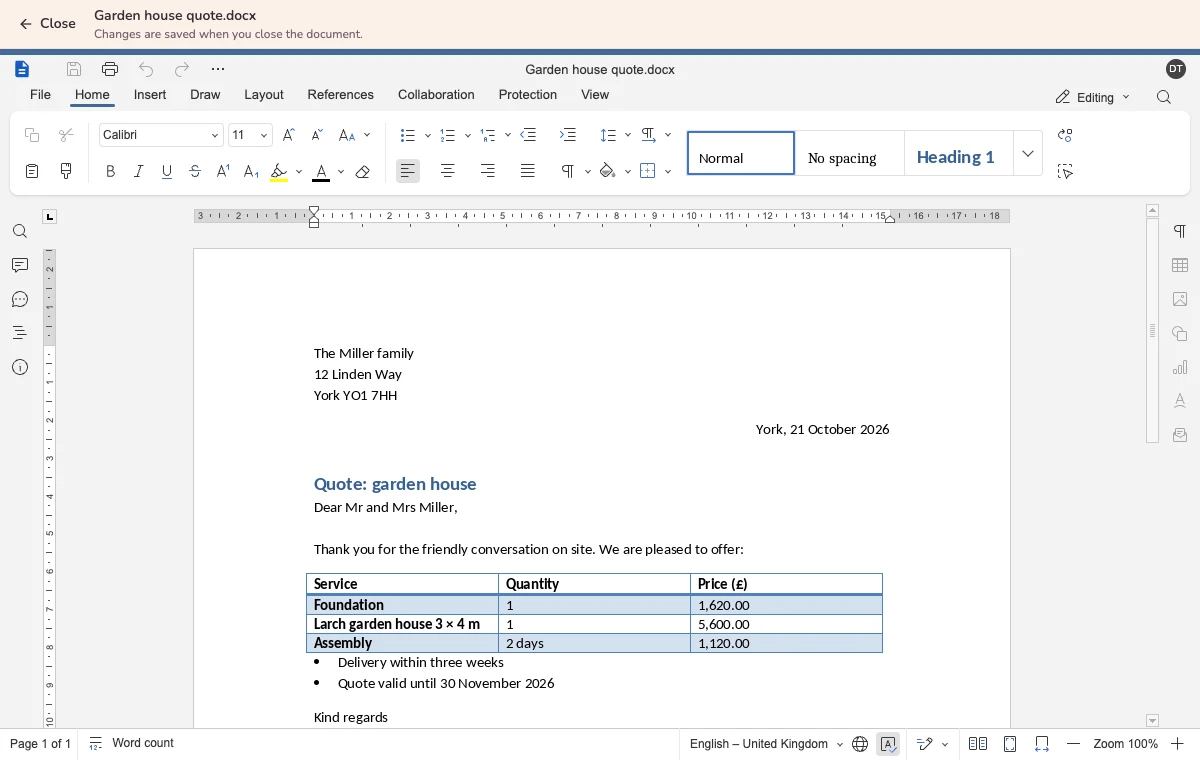Apply the No spacing style
Image resolution: width=1200 pixels, height=760 pixels.
850,154
